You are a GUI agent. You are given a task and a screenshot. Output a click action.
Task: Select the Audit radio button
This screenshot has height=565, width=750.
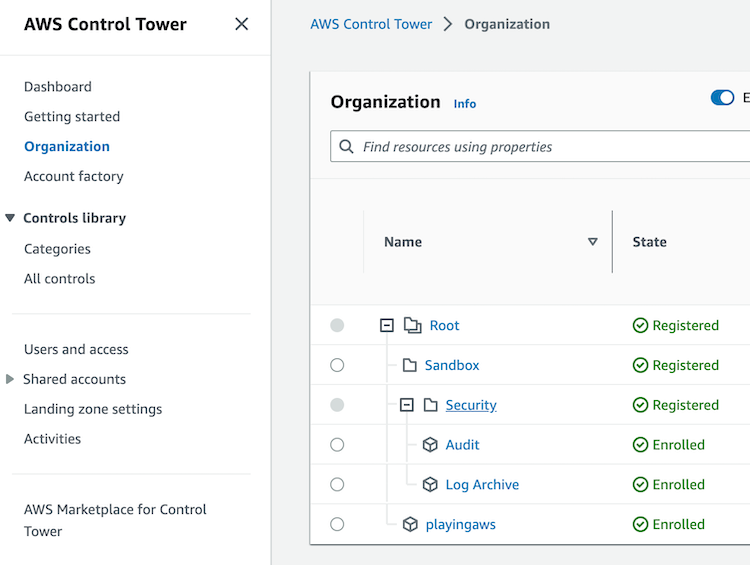pos(337,445)
